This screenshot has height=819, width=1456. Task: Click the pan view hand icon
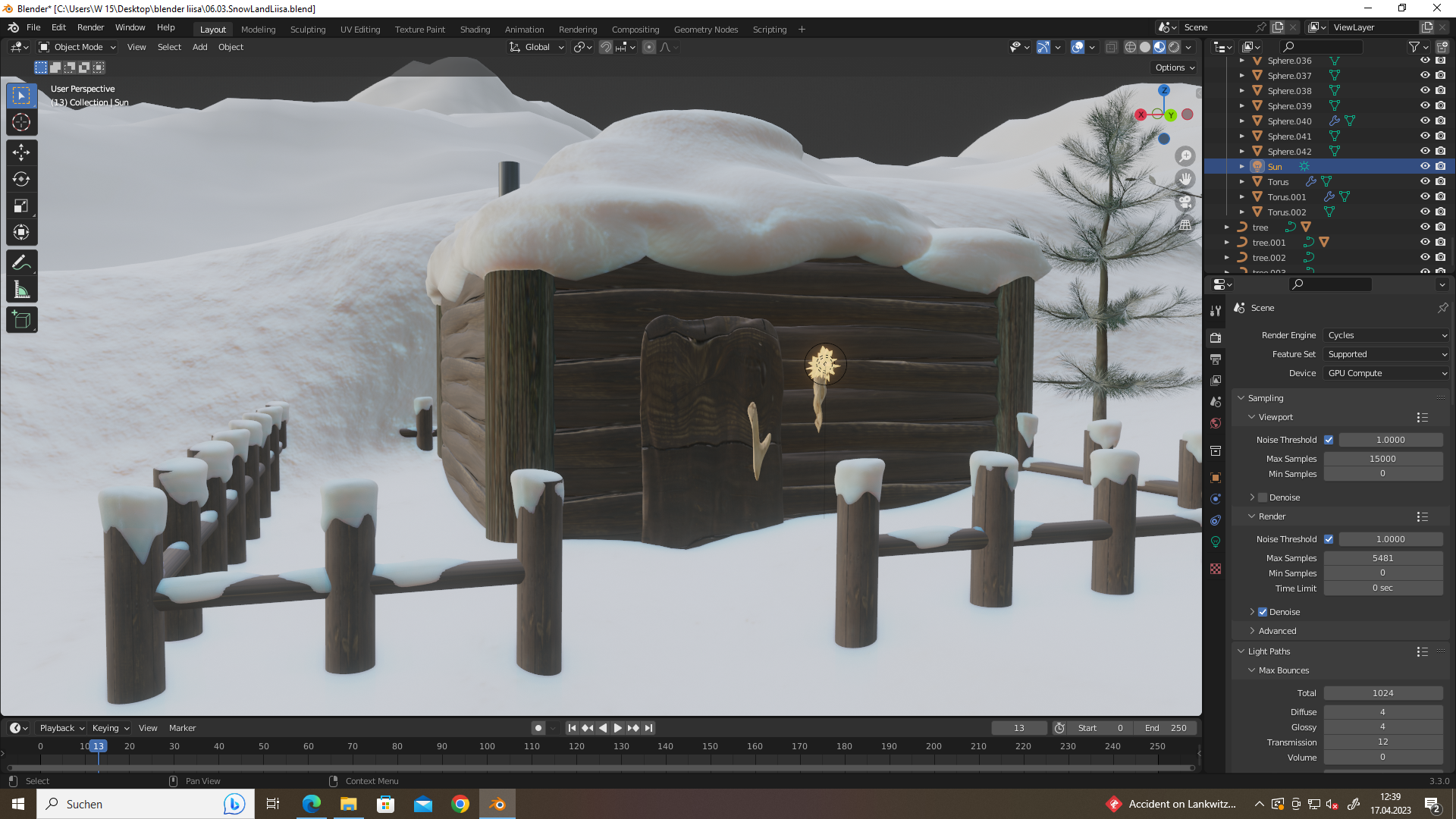point(1185,179)
